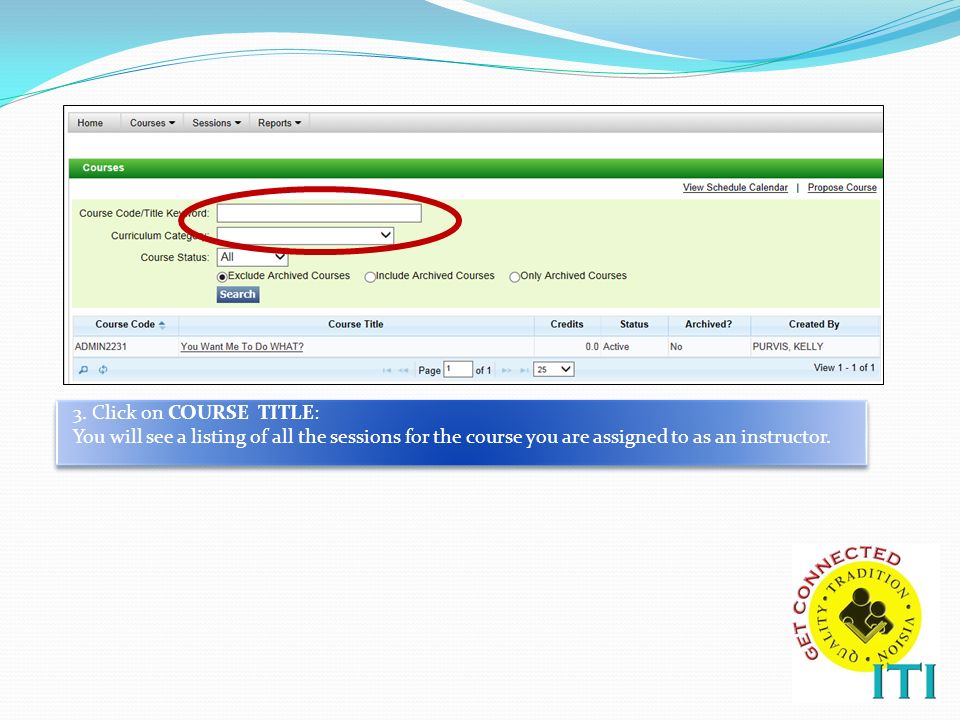Go to previous page pager icon
This screenshot has height=720, width=960.
point(403,370)
